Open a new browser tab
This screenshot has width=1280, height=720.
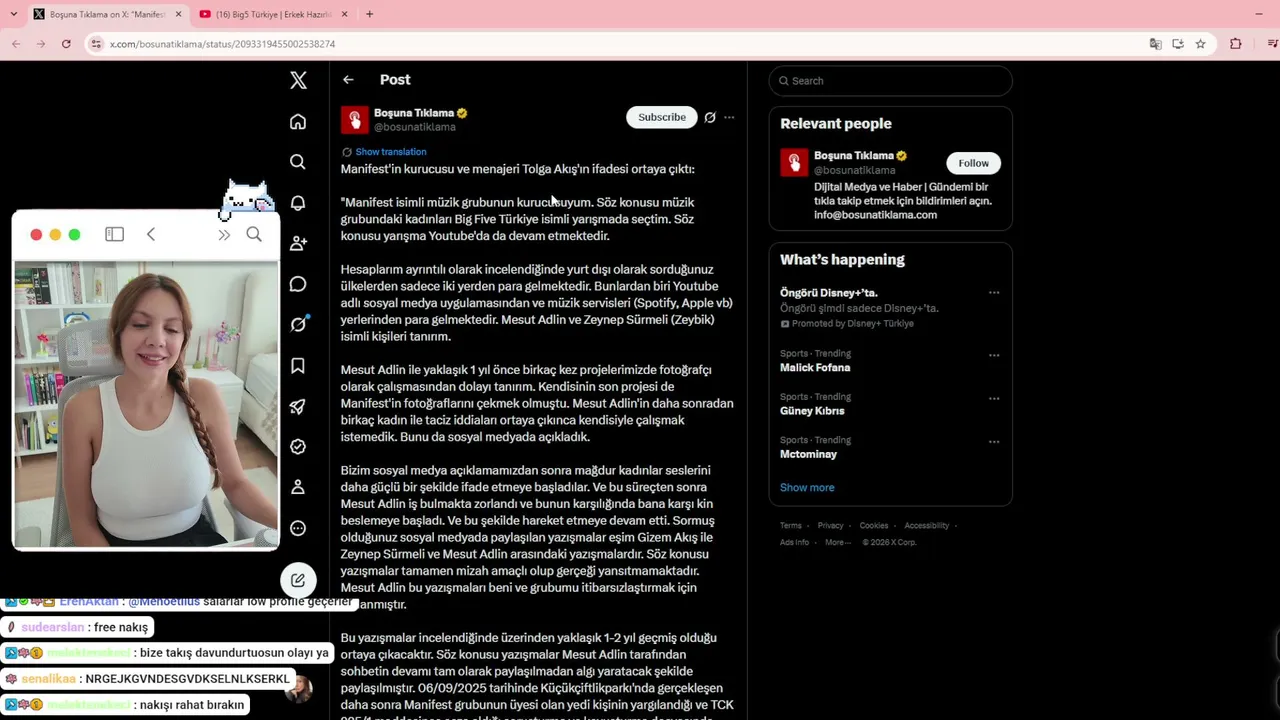click(x=369, y=14)
